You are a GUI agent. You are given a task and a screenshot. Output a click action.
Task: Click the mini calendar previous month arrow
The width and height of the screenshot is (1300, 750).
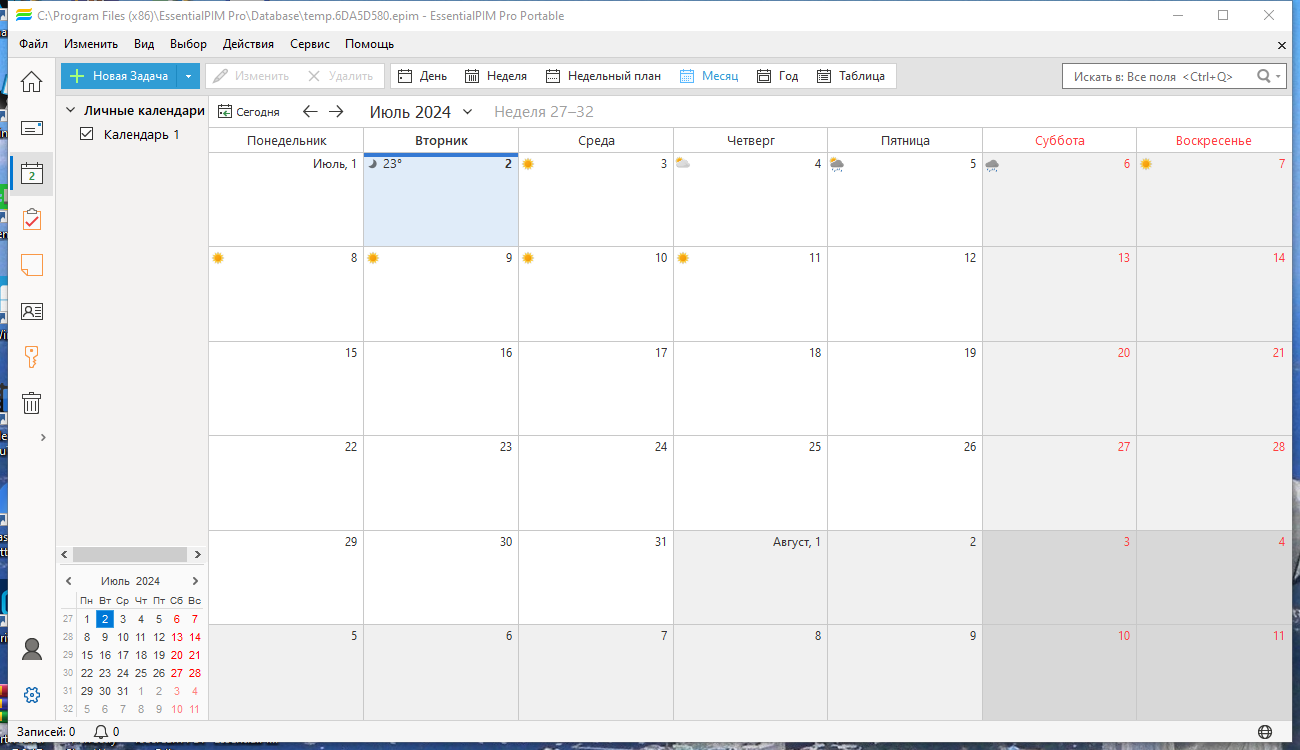tap(69, 581)
